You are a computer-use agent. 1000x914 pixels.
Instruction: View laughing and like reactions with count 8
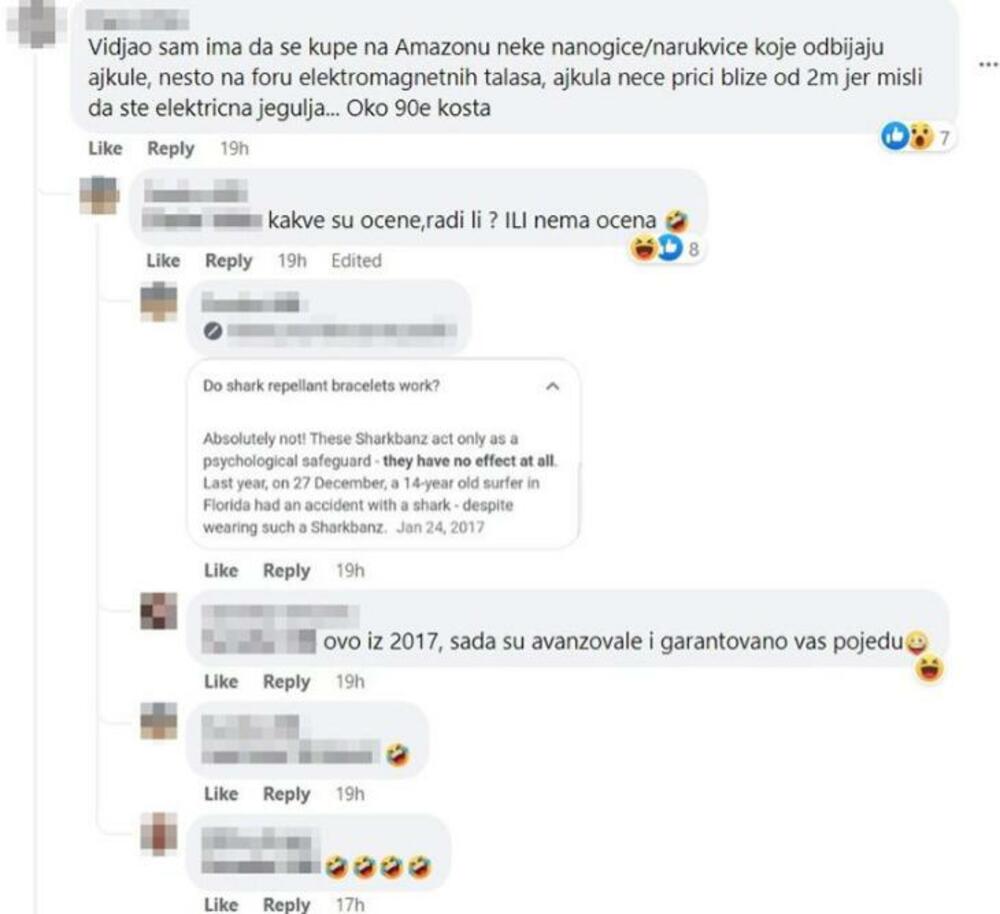point(665,248)
